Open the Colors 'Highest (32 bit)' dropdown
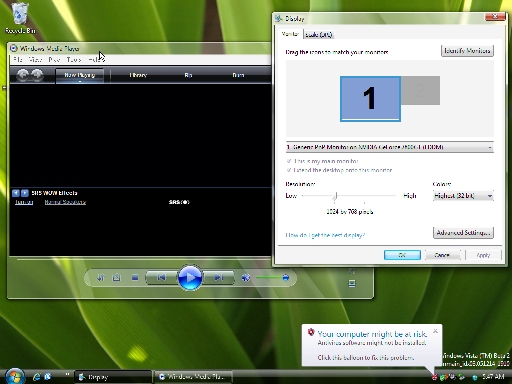 pos(463,196)
